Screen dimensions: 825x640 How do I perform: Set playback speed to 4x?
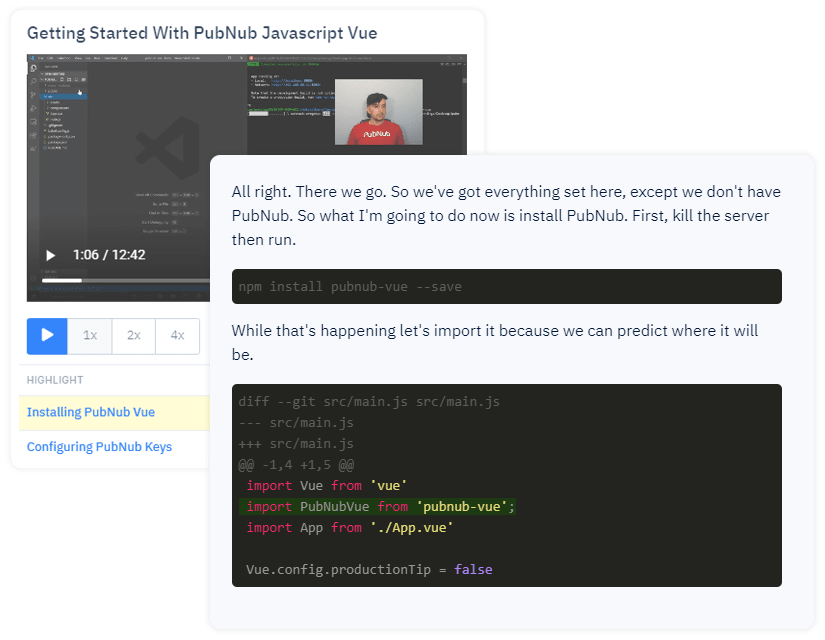click(x=177, y=336)
